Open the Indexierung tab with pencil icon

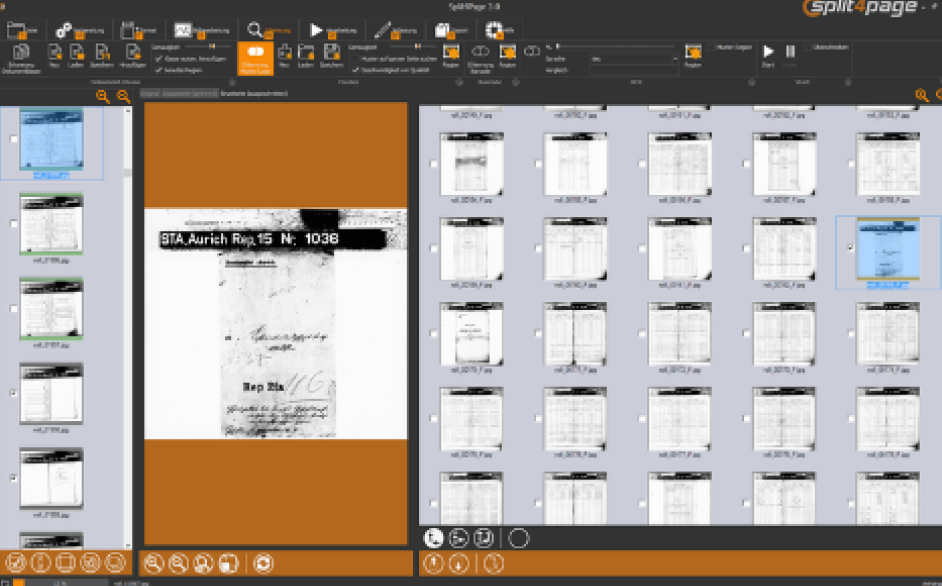pyautogui.click(x=395, y=29)
